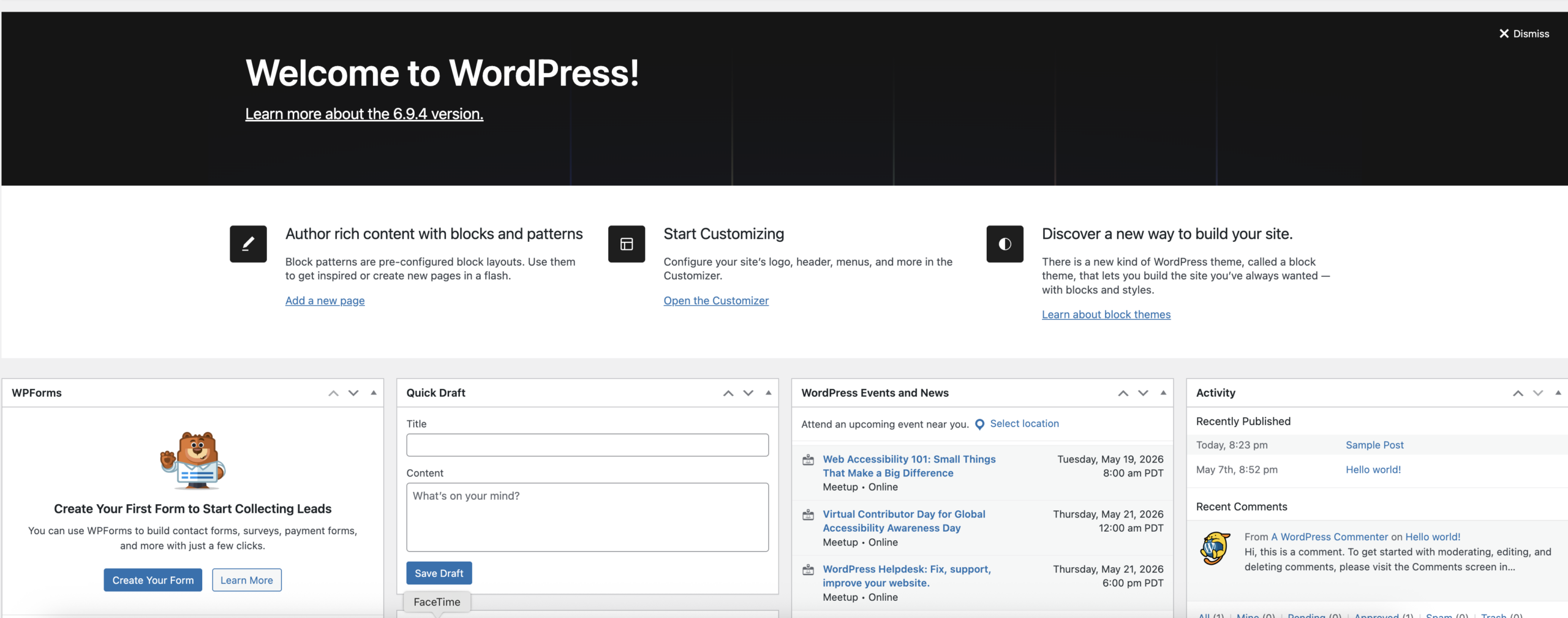Viewport: 1568px width, 618px height.
Task: Open the Add a new page link
Action: 325,301
